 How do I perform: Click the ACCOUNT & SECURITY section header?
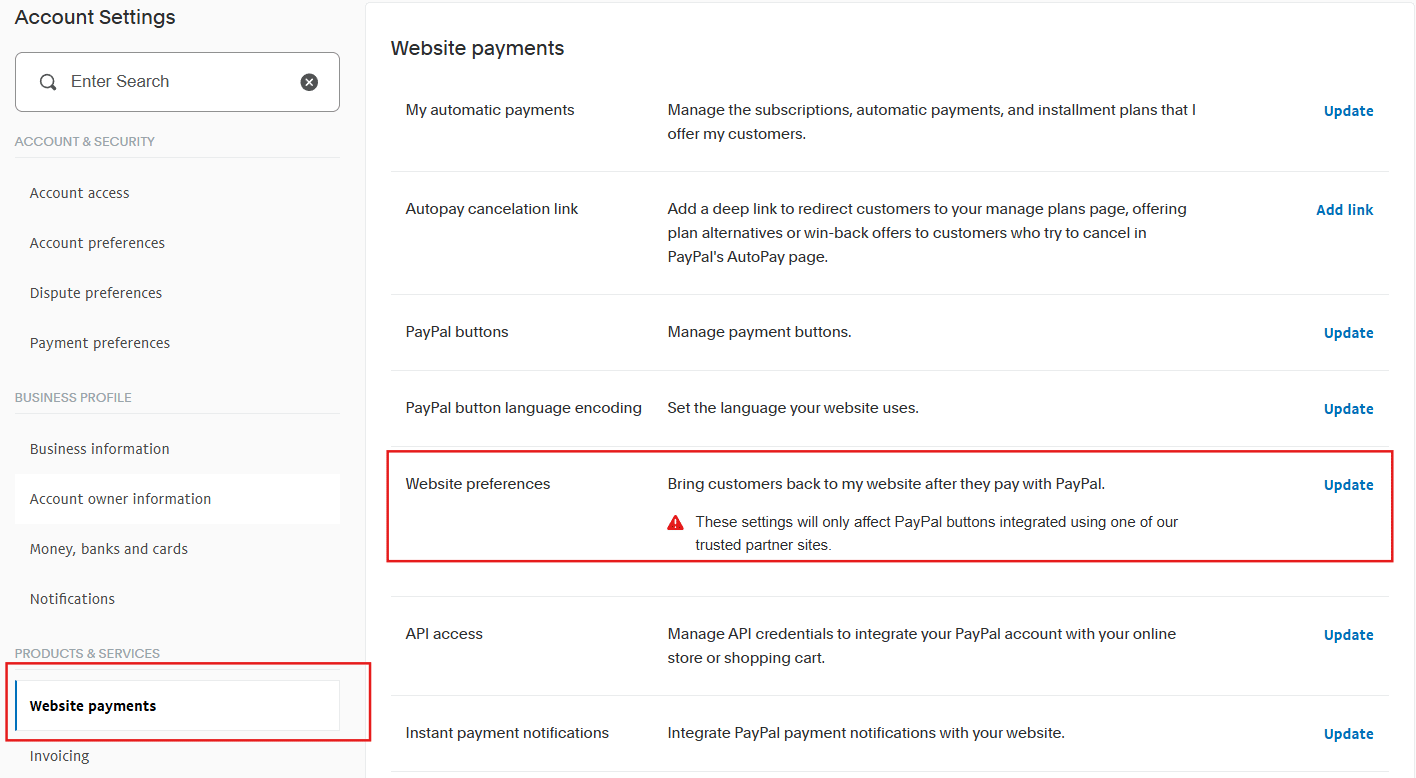tap(85, 142)
